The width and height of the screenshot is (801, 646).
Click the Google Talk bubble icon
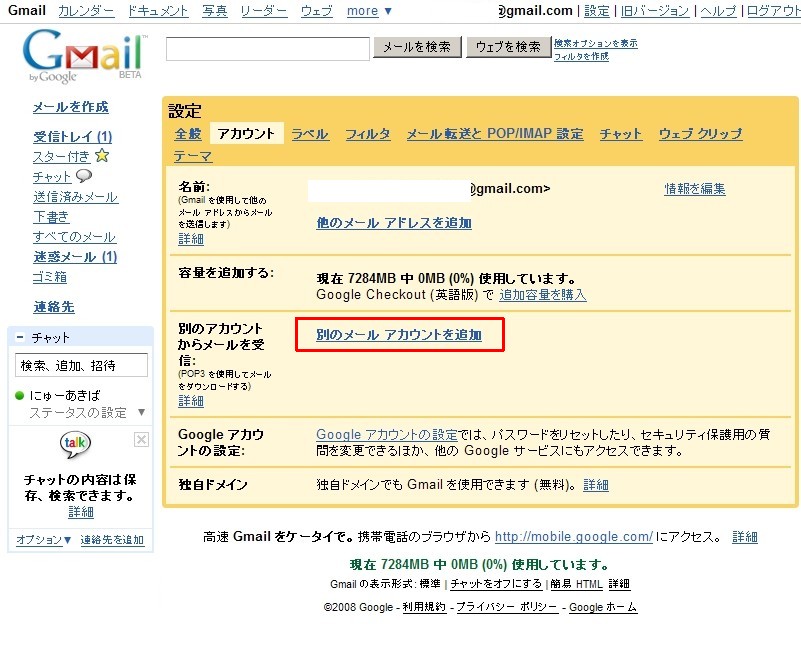[x=75, y=445]
